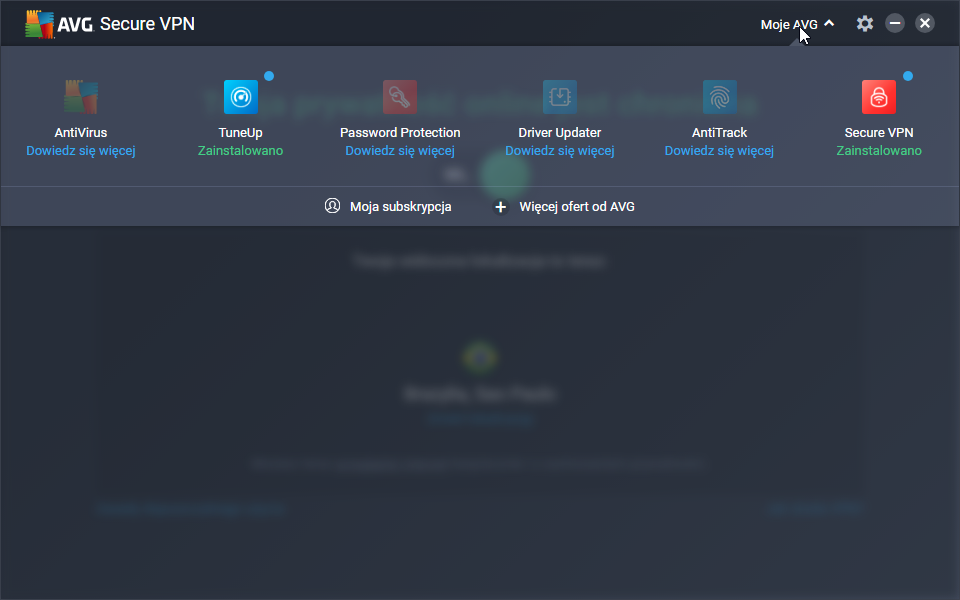Follow Dowiedz się więcej under AntiTrack
Image resolution: width=960 pixels, height=600 pixels.
pyautogui.click(x=720, y=151)
